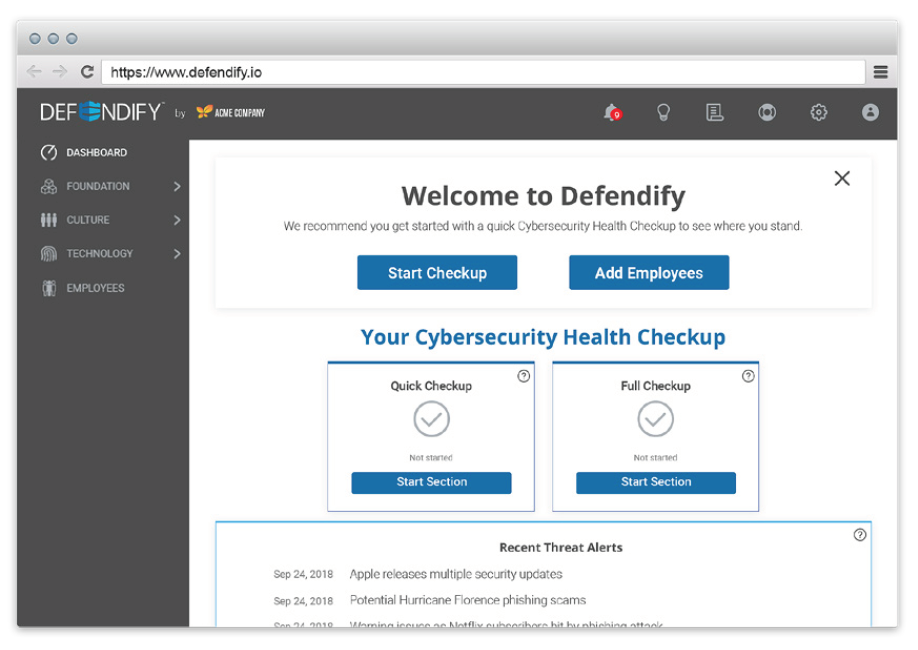Click the Quick Checkup checkmark circle

coord(431,419)
